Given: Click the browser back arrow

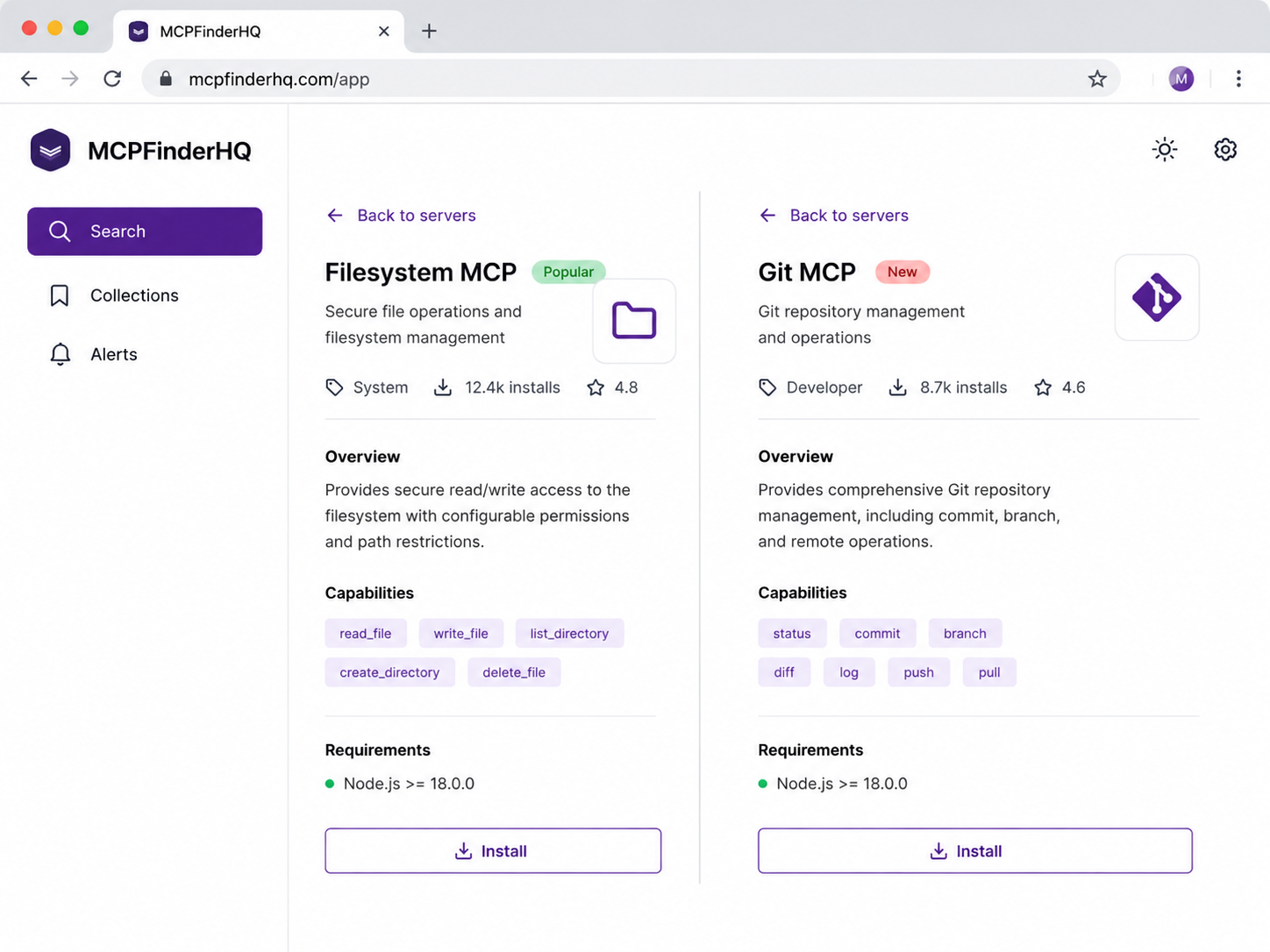Looking at the screenshot, I should point(29,79).
